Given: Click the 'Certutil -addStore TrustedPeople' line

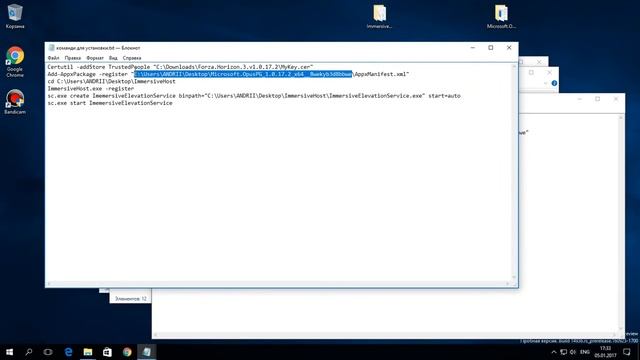Looking at the screenshot, I should click(180, 67).
